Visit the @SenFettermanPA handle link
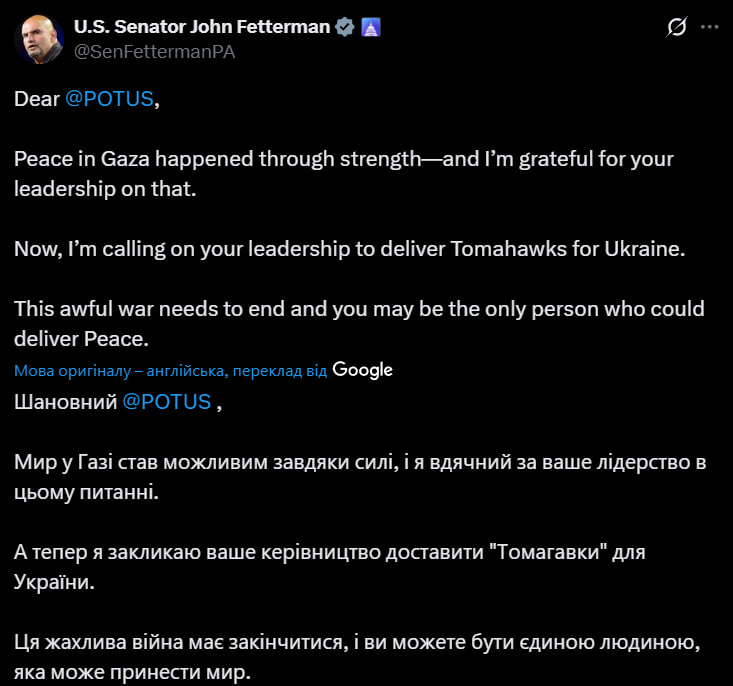 pos(155,51)
